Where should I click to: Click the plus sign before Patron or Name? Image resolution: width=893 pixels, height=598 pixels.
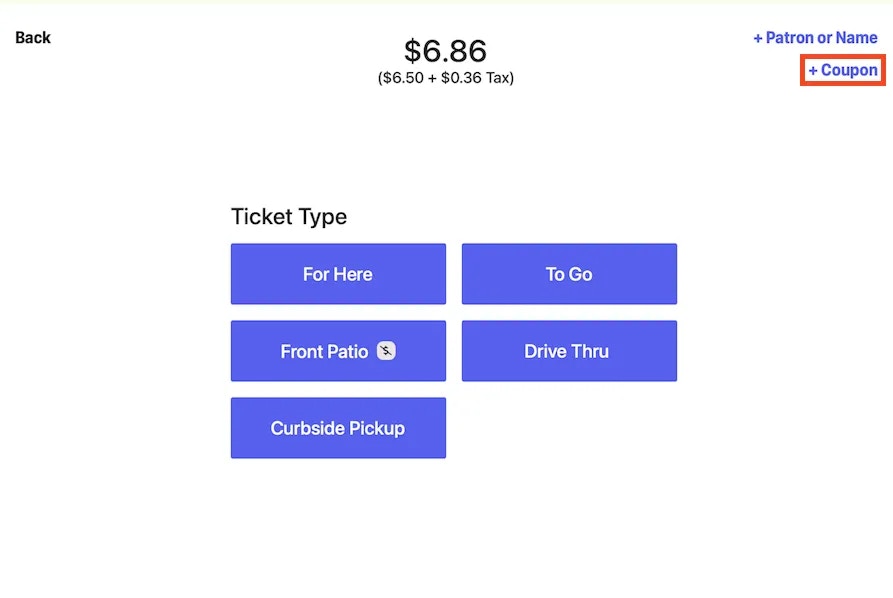tap(757, 38)
